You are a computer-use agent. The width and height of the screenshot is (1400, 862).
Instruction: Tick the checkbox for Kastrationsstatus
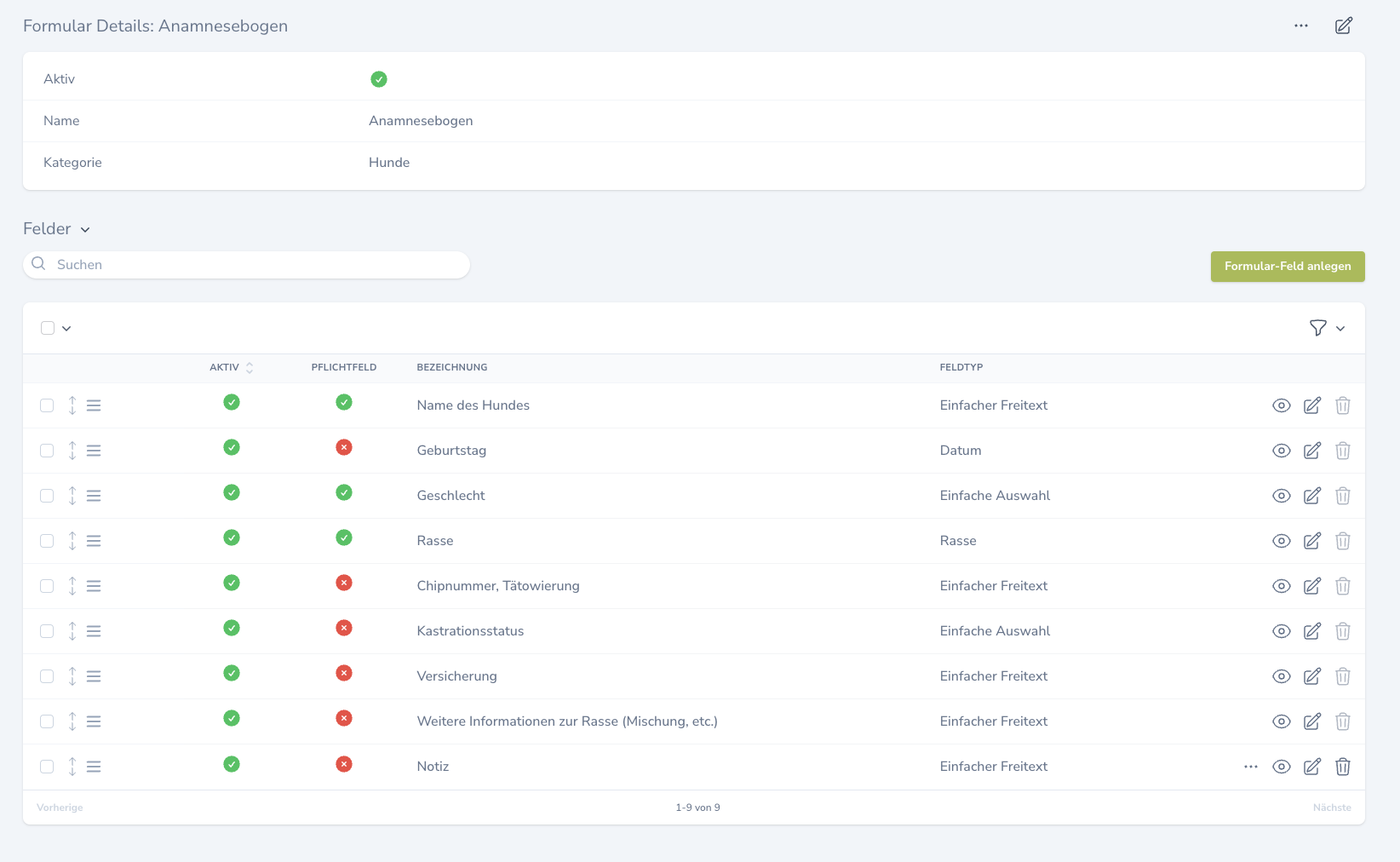click(x=47, y=631)
